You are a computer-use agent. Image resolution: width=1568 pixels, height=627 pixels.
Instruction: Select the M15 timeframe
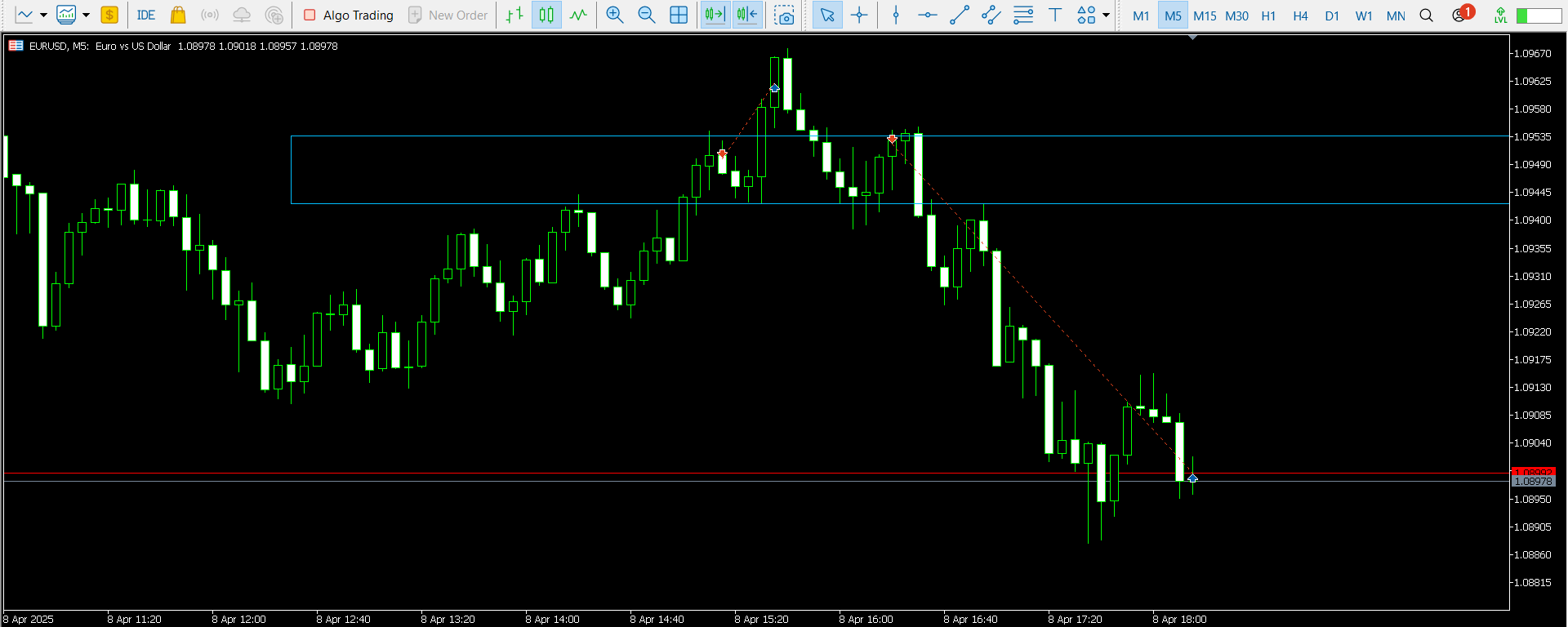1204,16
